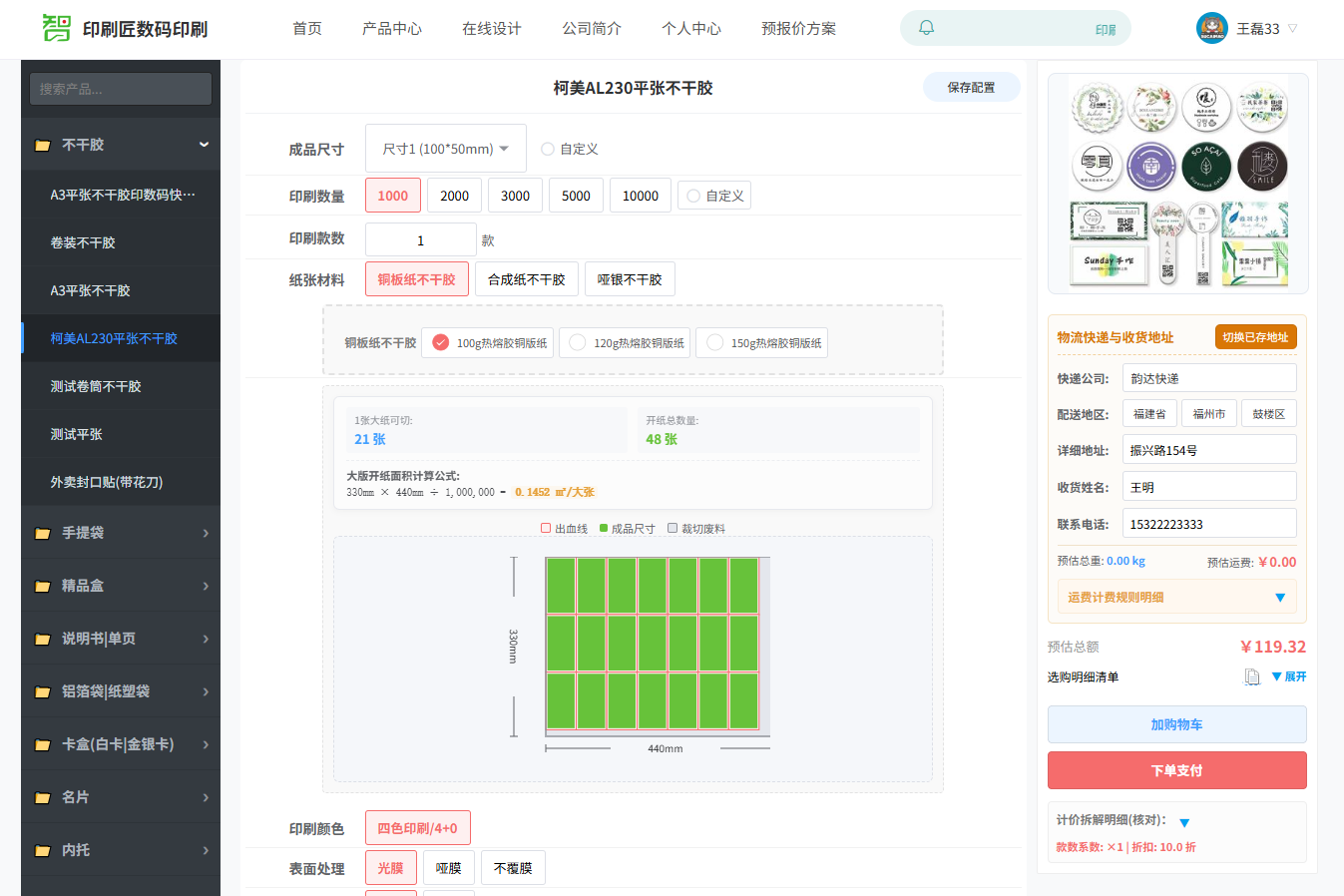
Task: Click the folder icon beside 不干胶
Action: pos(43,146)
